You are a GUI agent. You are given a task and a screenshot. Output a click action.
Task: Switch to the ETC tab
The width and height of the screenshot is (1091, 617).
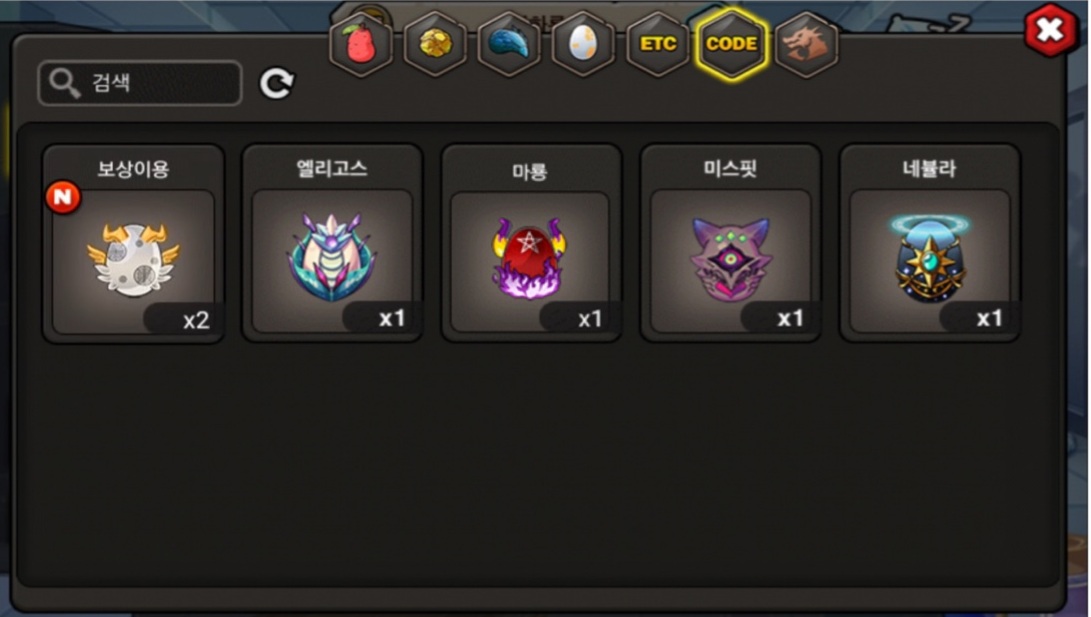(658, 45)
